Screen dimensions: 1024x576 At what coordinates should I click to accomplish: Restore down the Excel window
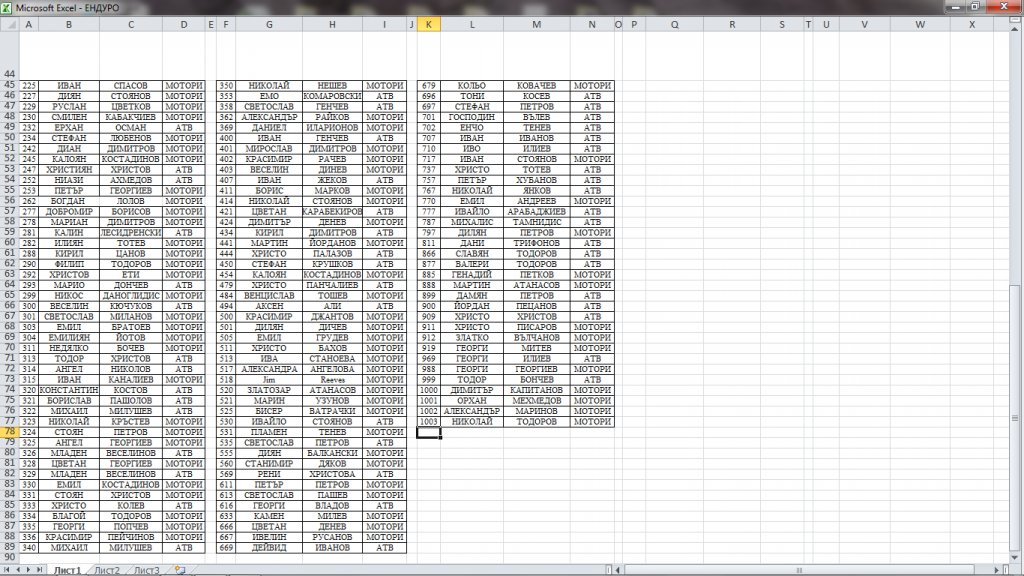(975, 7)
